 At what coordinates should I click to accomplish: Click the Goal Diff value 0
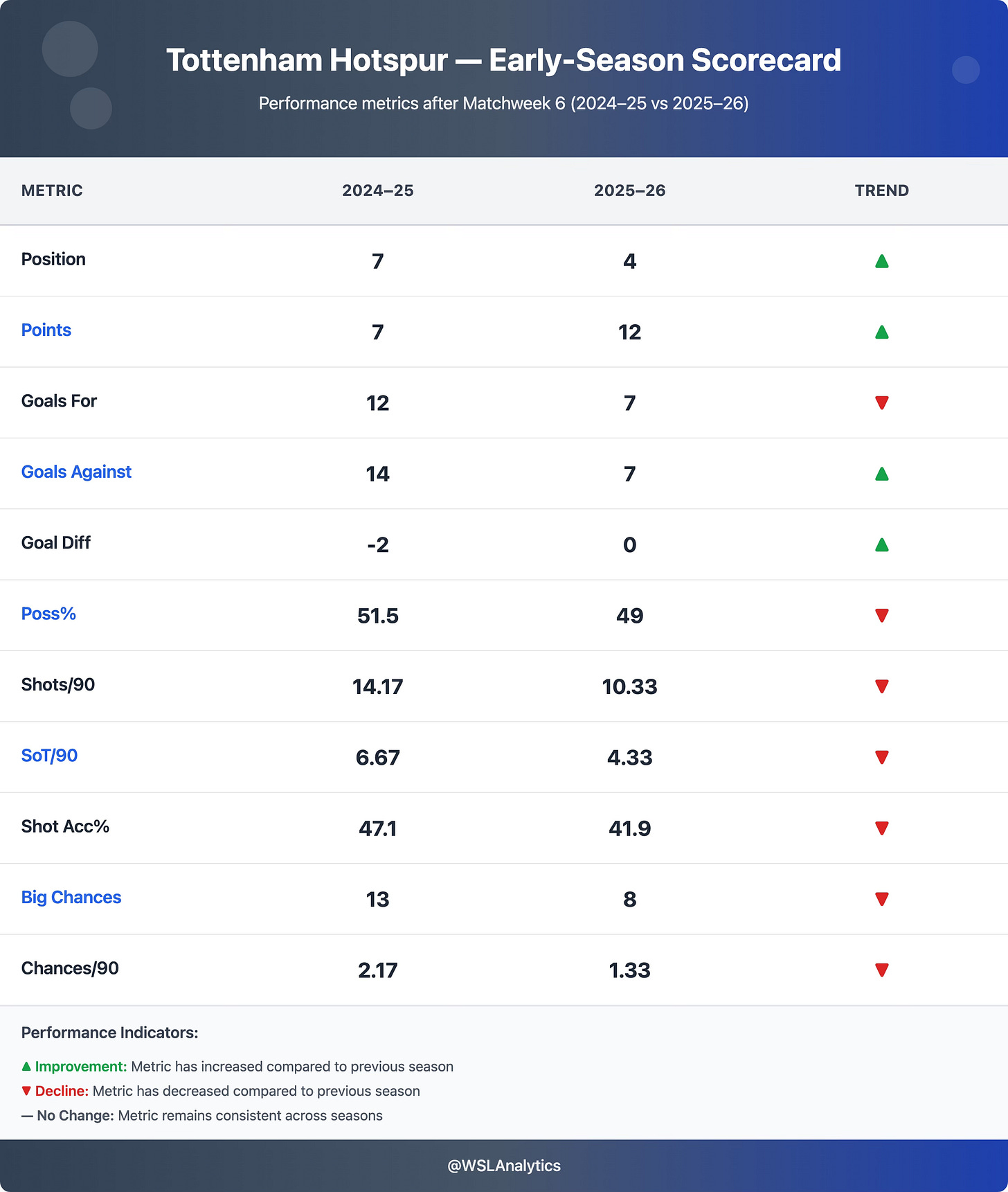[x=630, y=544]
